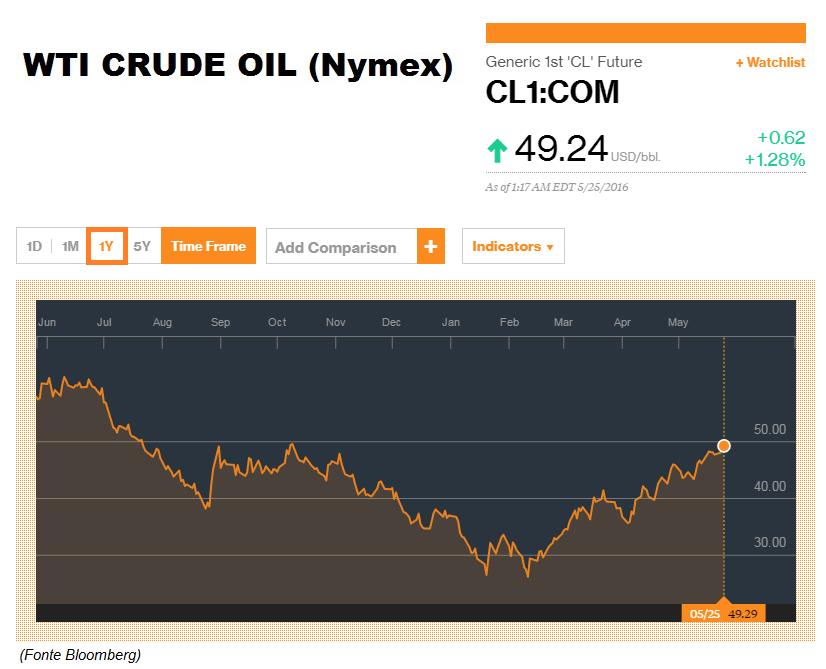Open the Time Frame selector

click(x=209, y=246)
